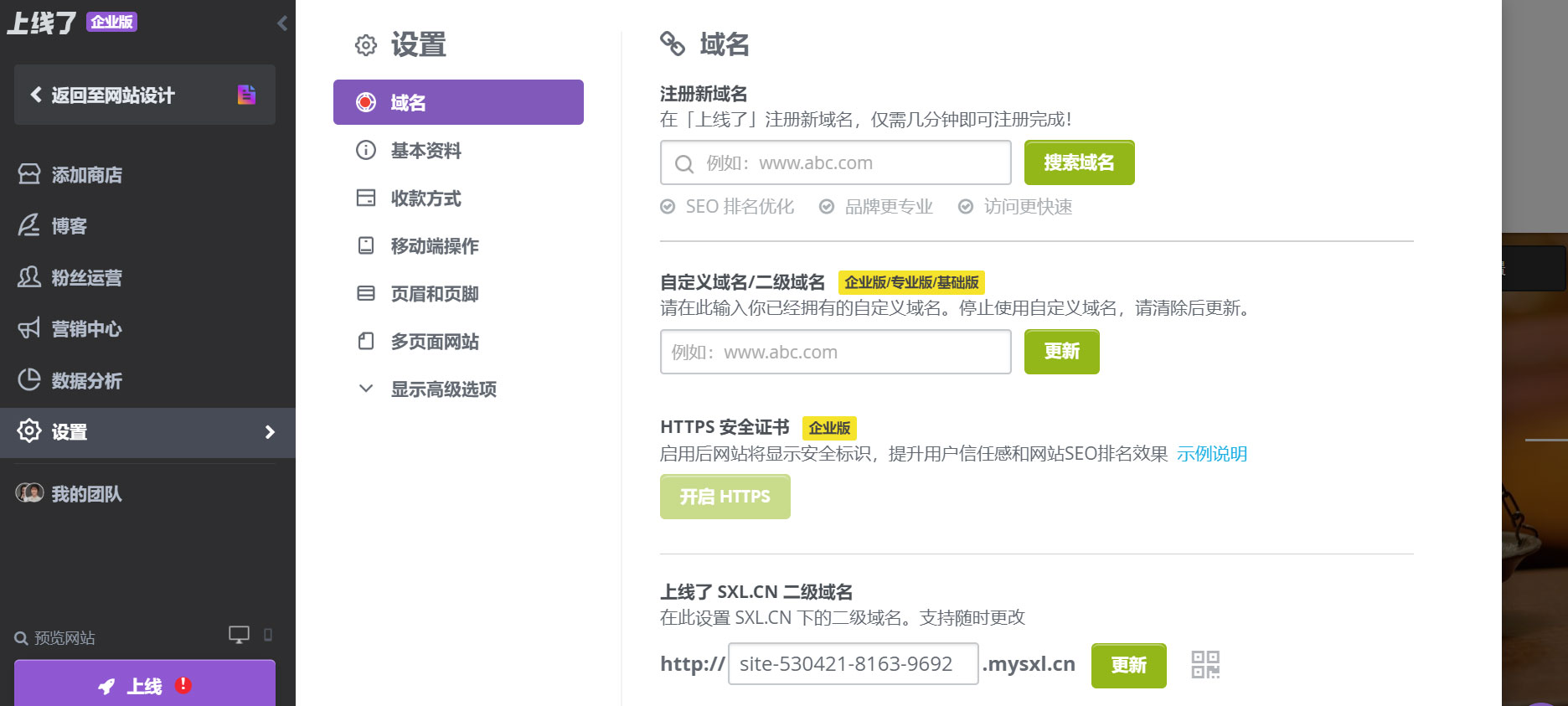Click the chevron beside 显示高级选项

(366, 389)
